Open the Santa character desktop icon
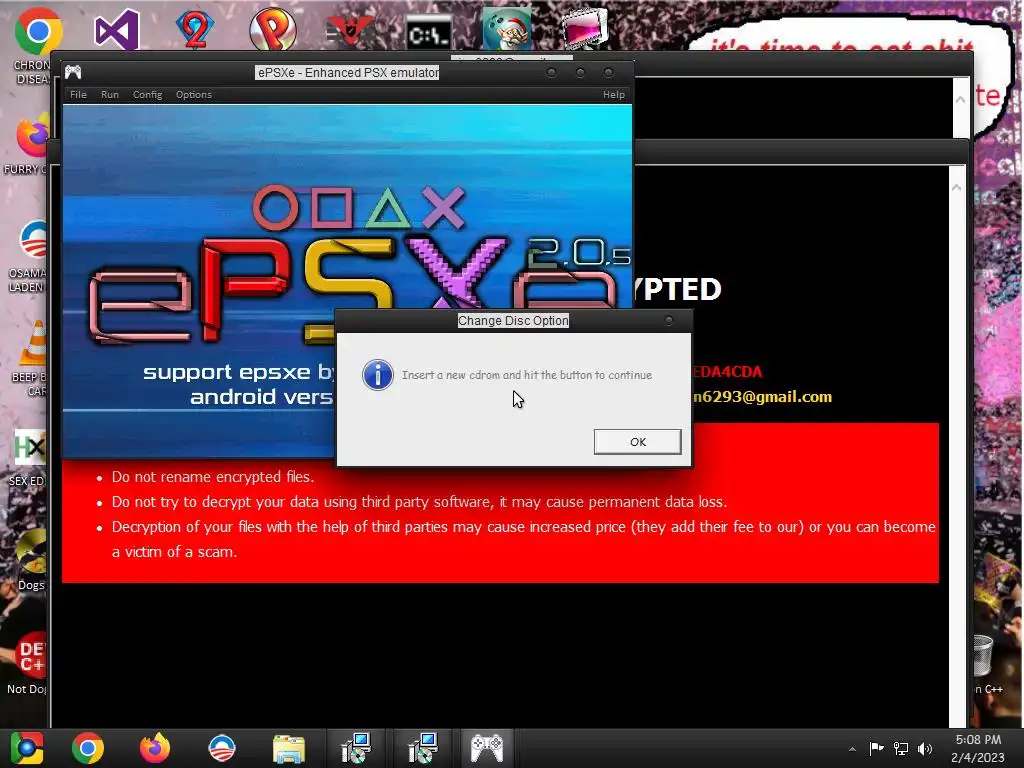This screenshot has height=768, width=1024. click(507, 29)
